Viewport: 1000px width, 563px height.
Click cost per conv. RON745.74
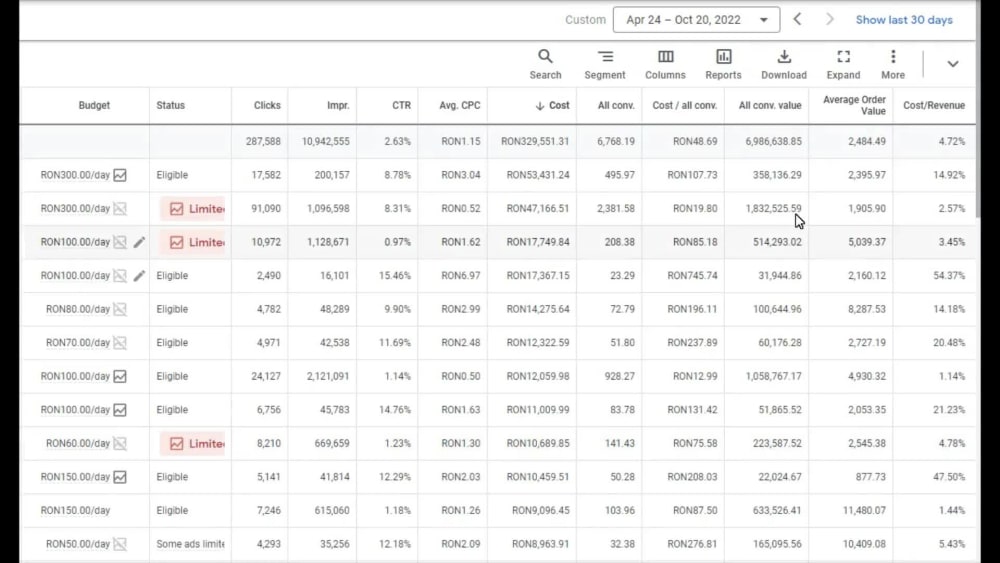(x=692, y=275)
